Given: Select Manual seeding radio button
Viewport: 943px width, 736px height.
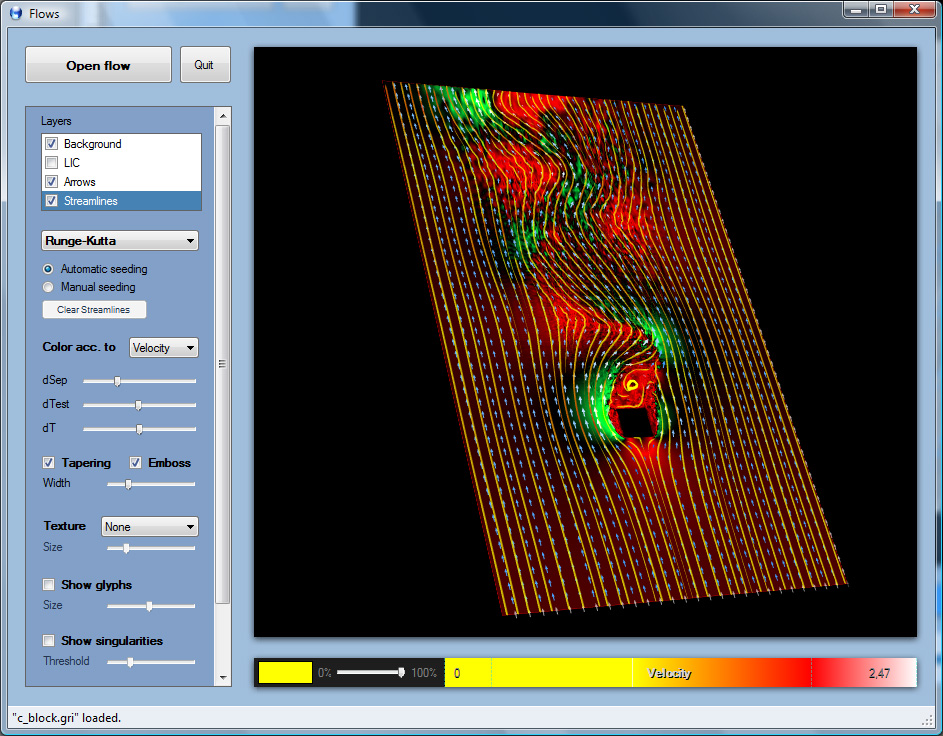Looking at the screenshot, I should 48,288.
